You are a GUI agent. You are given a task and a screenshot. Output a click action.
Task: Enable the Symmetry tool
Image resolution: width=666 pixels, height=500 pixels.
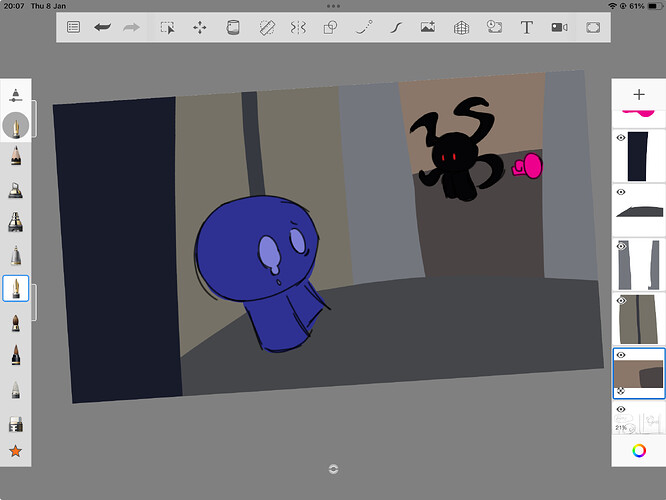pos(298,27)
